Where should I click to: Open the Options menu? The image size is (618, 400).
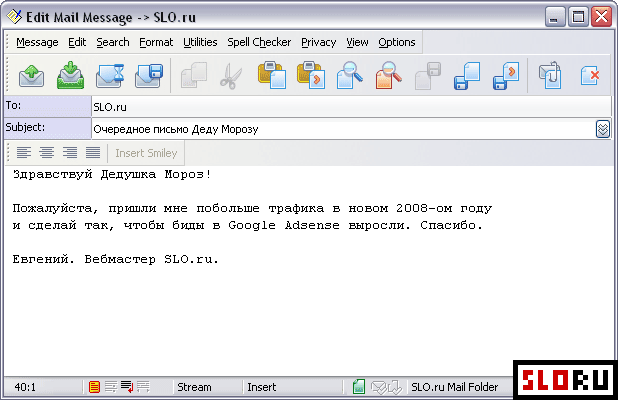[396, 42]
